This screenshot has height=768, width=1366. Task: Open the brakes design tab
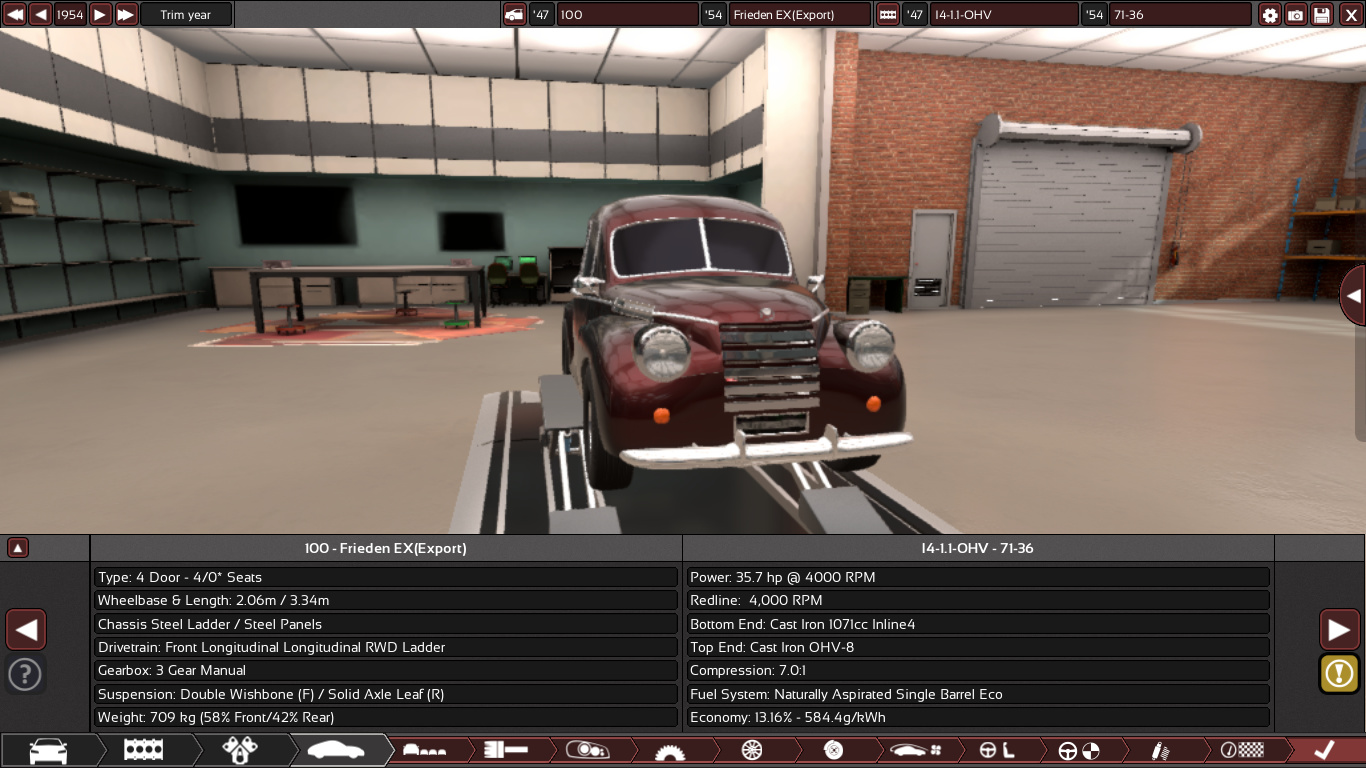[833, 750]
